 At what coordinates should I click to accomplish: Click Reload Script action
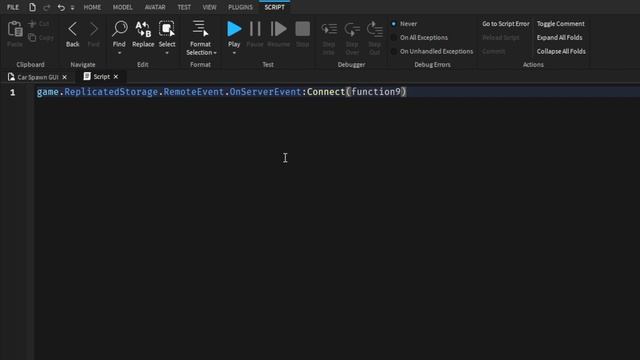coord(501,38)
